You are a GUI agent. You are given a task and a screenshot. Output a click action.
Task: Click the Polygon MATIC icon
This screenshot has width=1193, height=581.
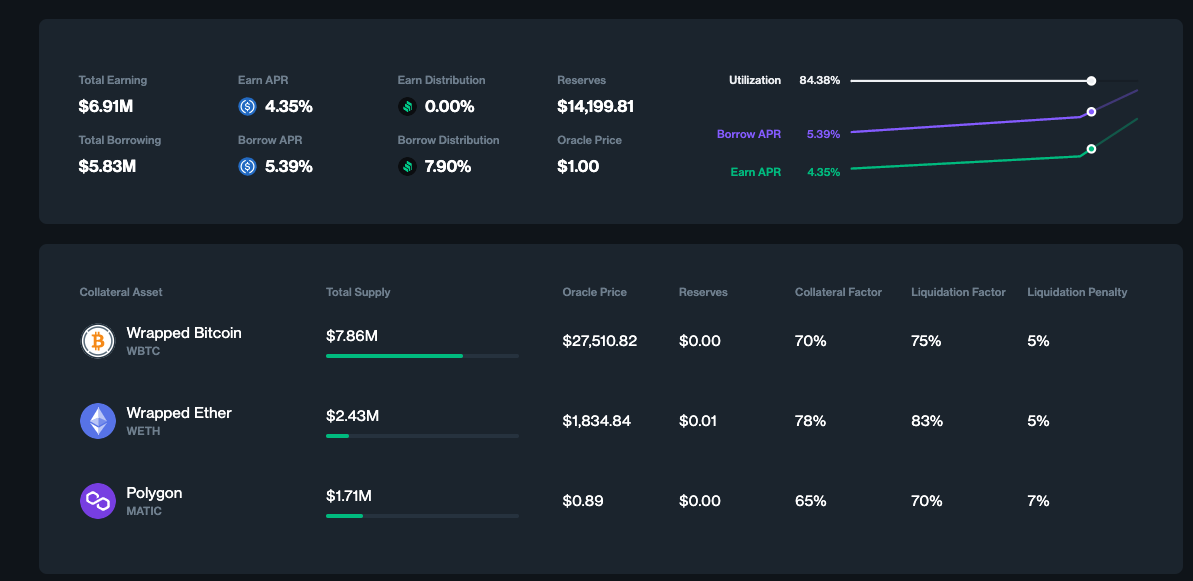pos(98,501)
